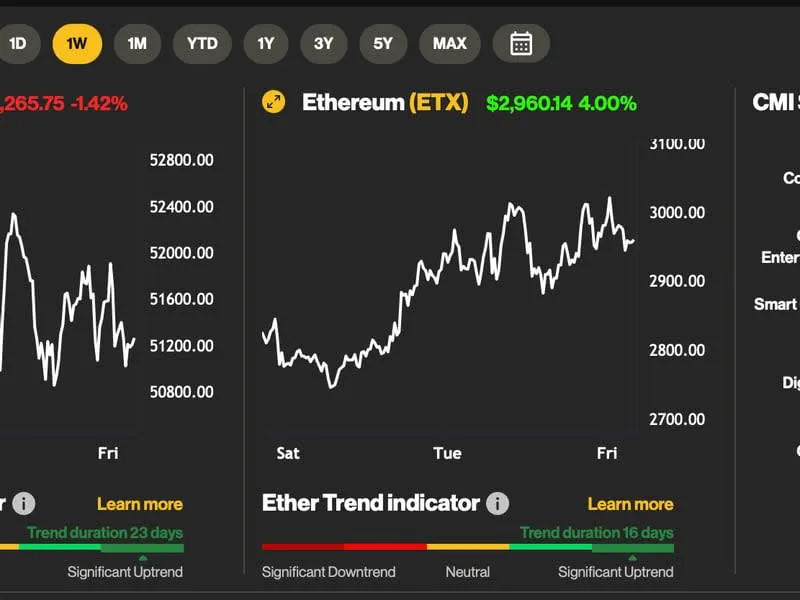Select the highlighted 1W timeframe button
This screenshot has height=600, width=800.
click(77, 43)
